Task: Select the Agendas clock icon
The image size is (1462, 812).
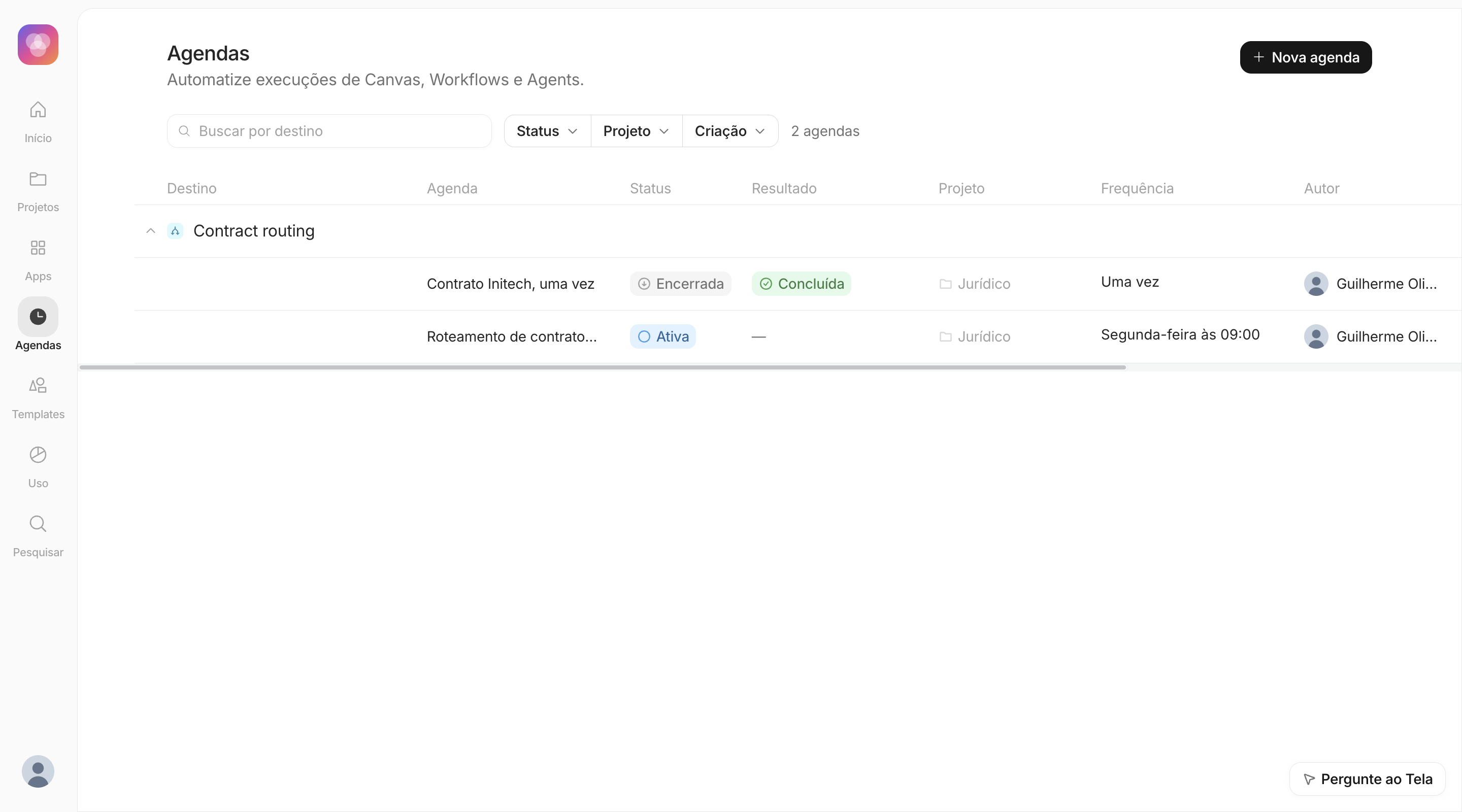Action: coord(38,317)
